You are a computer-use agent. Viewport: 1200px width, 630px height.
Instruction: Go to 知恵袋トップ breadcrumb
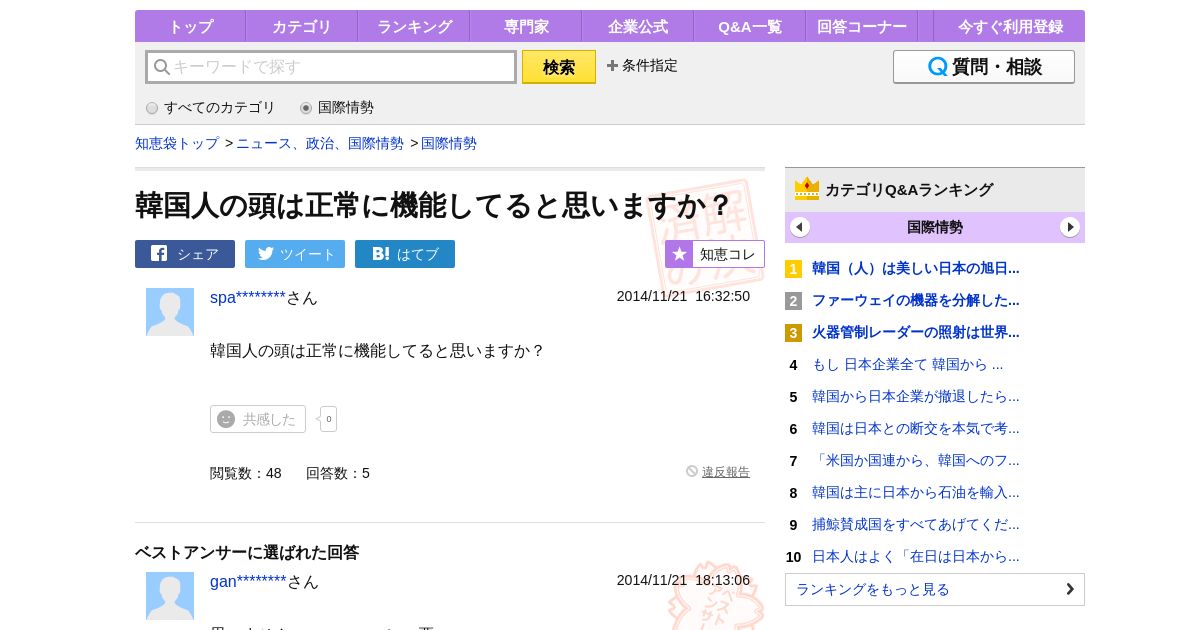coord(177,143)
